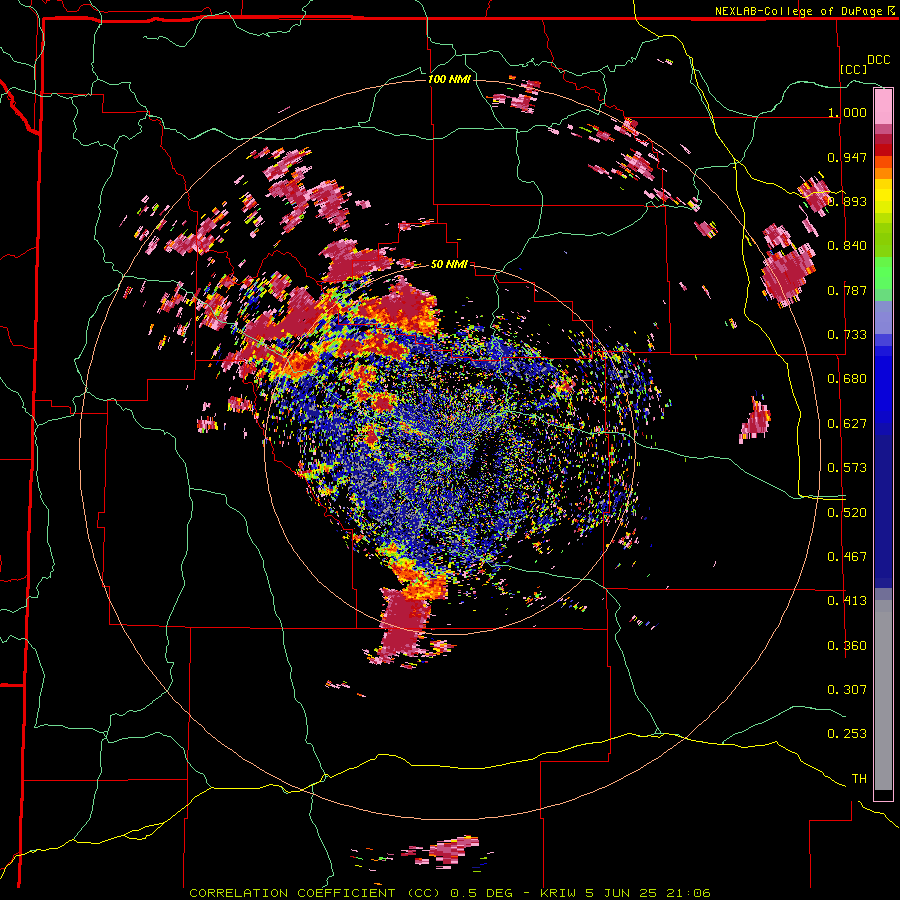Click the 0.893 scale value
Image resolution: width=900 pixels, height=900 pixels.
point(847,201)
